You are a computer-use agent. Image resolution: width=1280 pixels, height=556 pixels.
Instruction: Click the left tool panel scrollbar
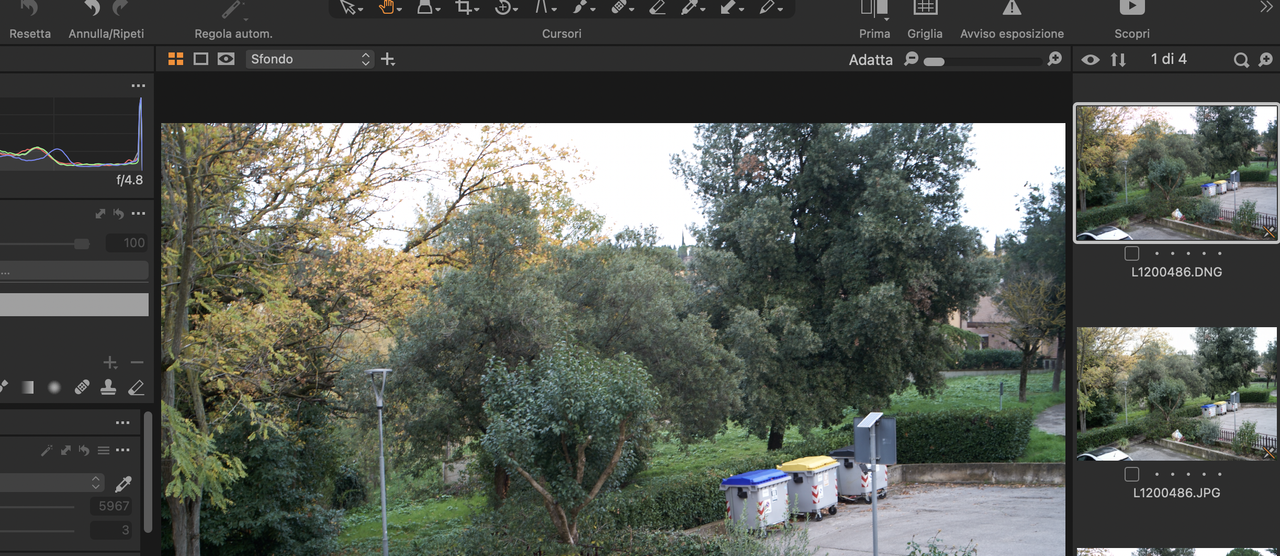click(148, 470)
